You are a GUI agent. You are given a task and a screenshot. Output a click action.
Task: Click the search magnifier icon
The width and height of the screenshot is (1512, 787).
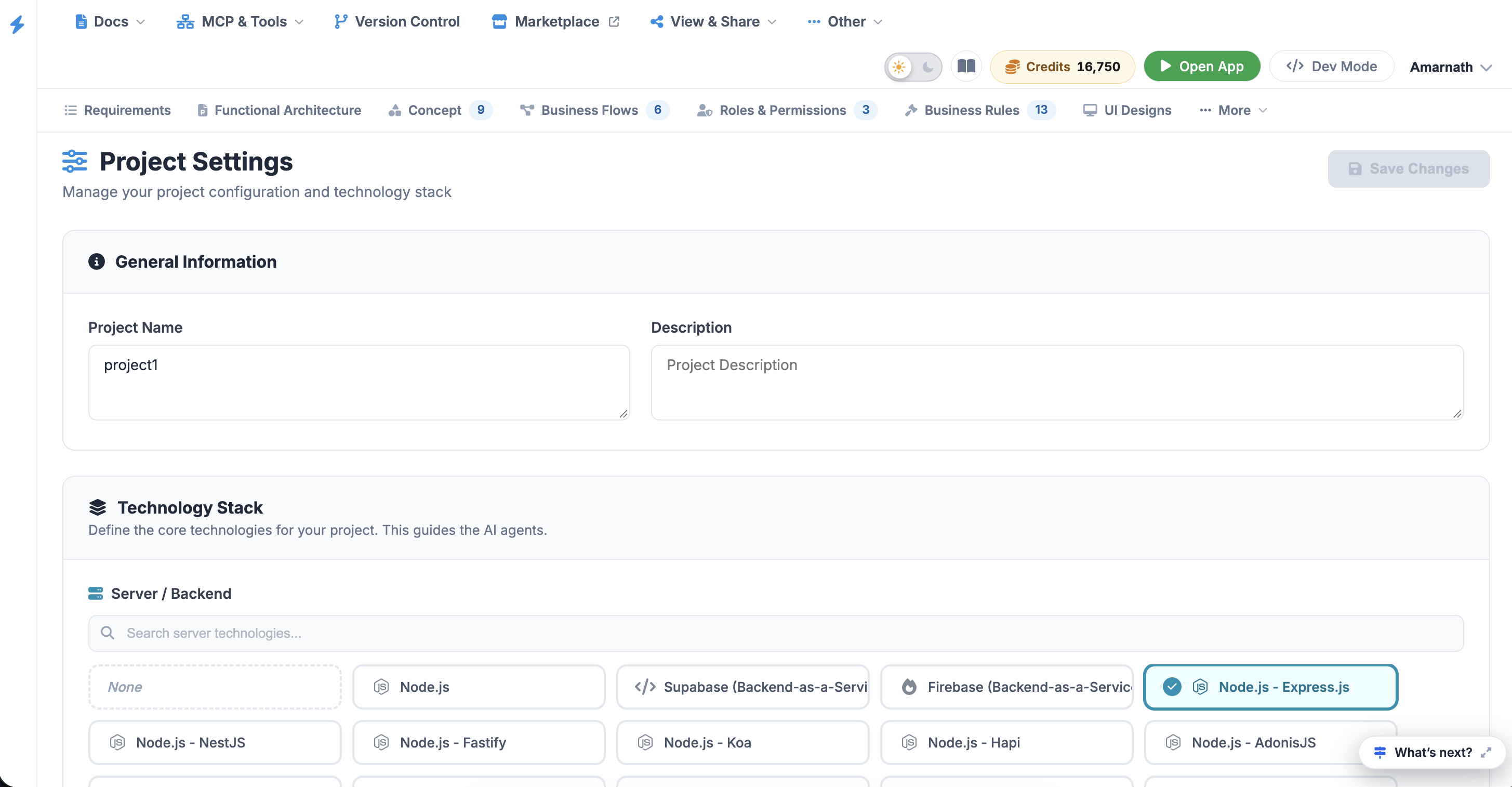108,633
